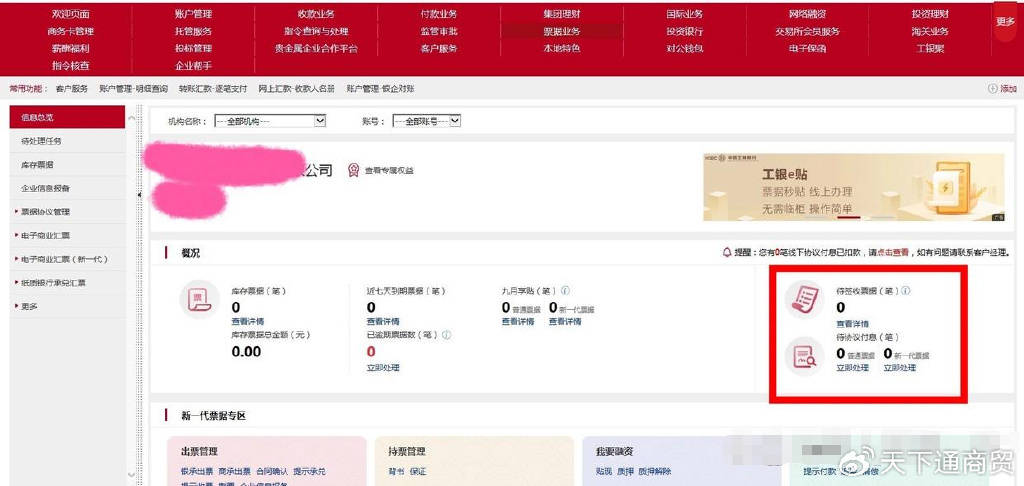The width and height of the screenshot is (1024, 486).
Task: Click info icon next to 待签收票据（笔）
Action: 906,291
